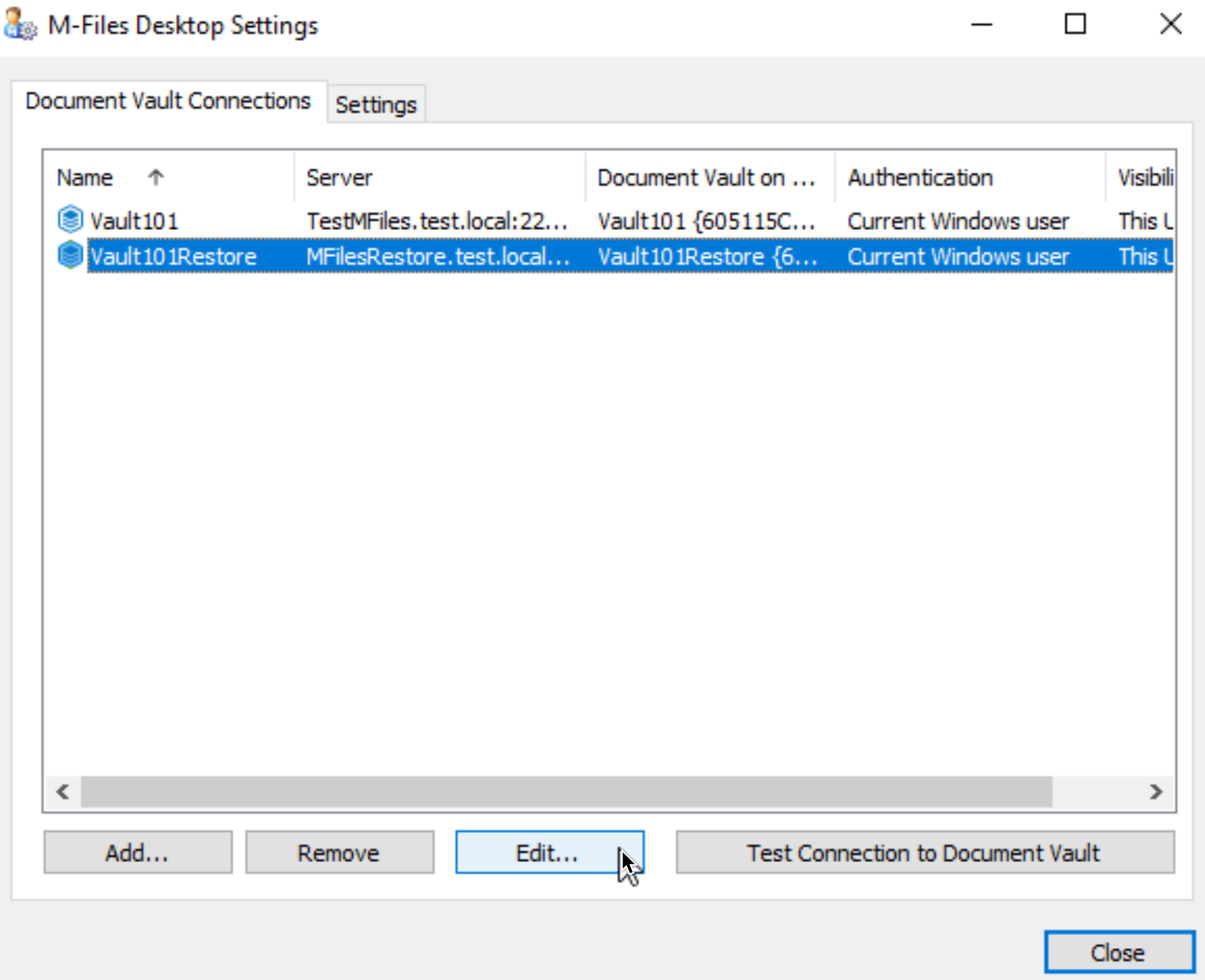Test Connection to Document Vault
Screen dimensions: 1205x980
click(925, 852)
